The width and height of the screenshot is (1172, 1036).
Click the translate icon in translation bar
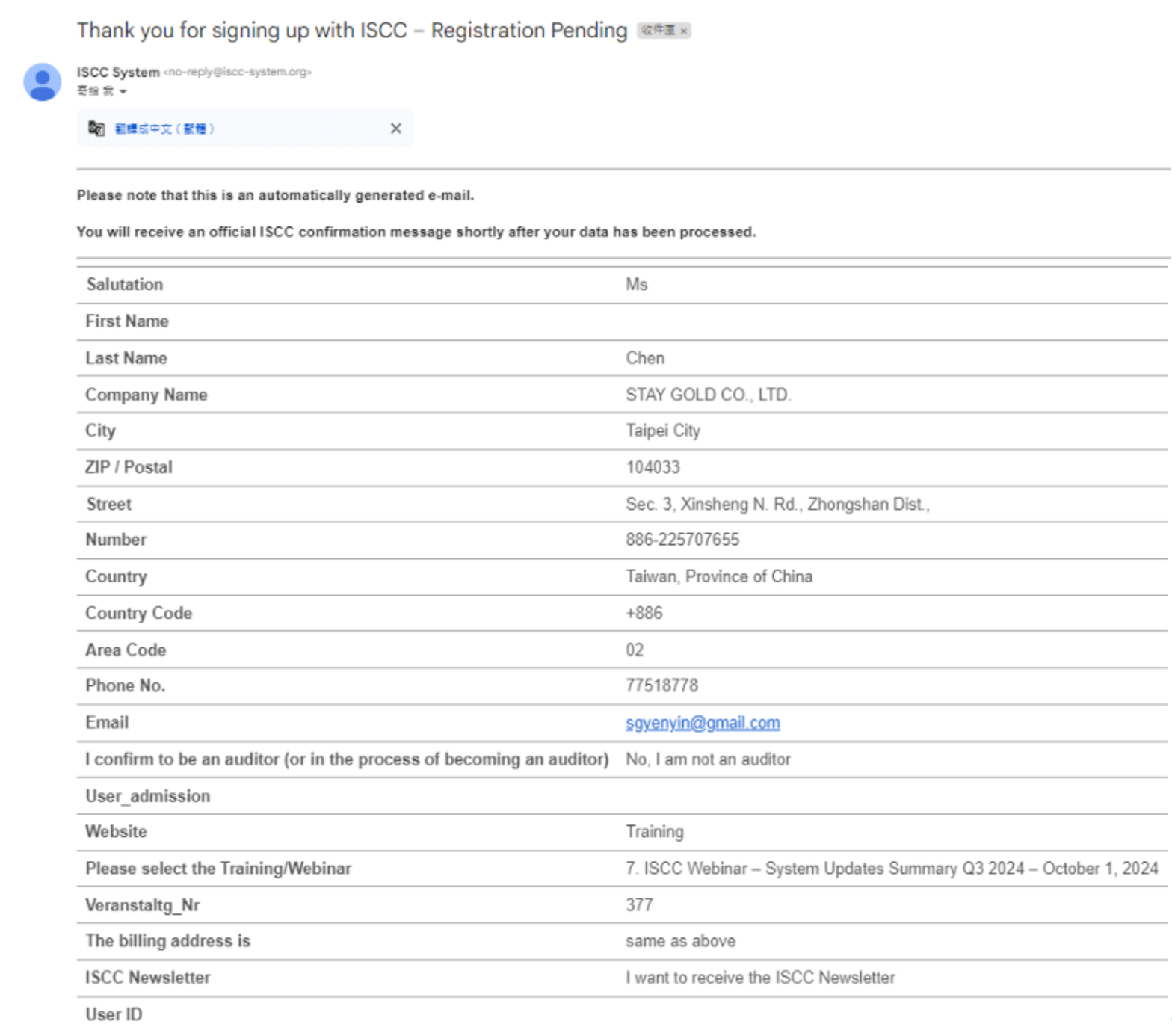tap(96, 129)
